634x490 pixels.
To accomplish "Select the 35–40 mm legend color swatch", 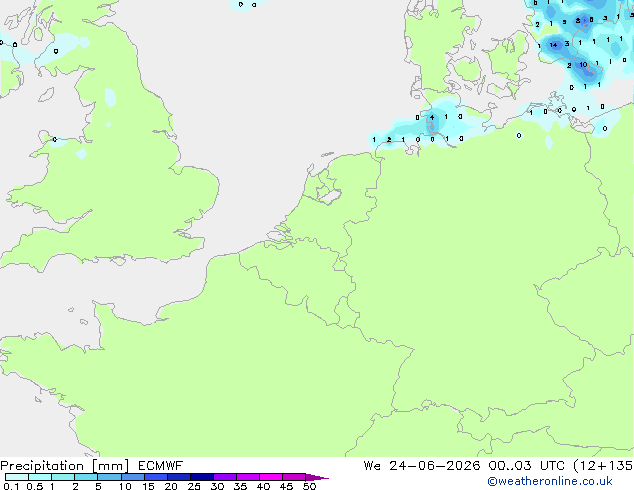I will pos(248,477).
